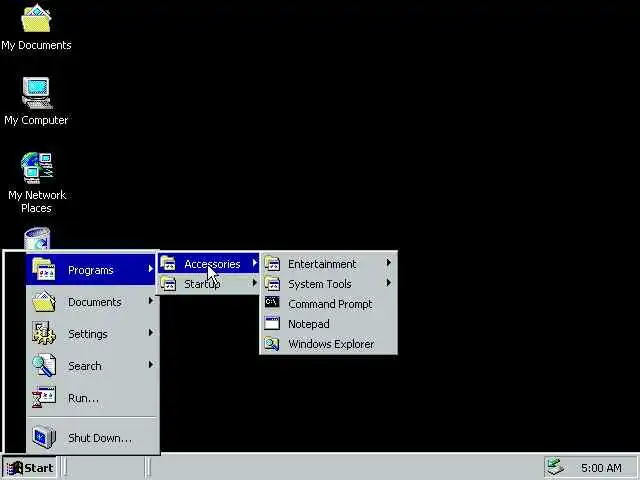The width and height of the screenshot is (640, 480).
Task: Click the Shut Down monitor icon
Action: [x=44, y=437]
